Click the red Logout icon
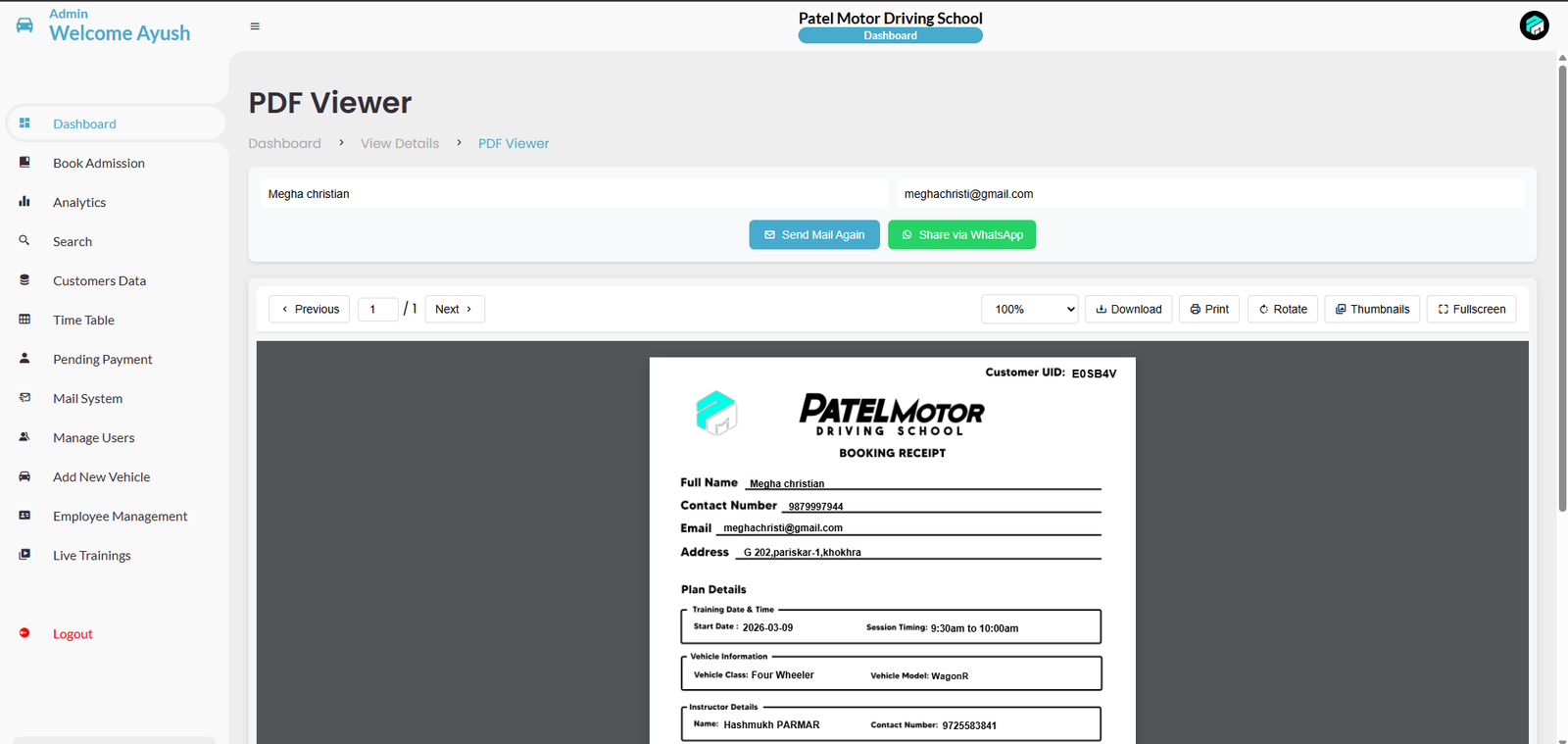The image size is (1568, 744). pos(24,633)
